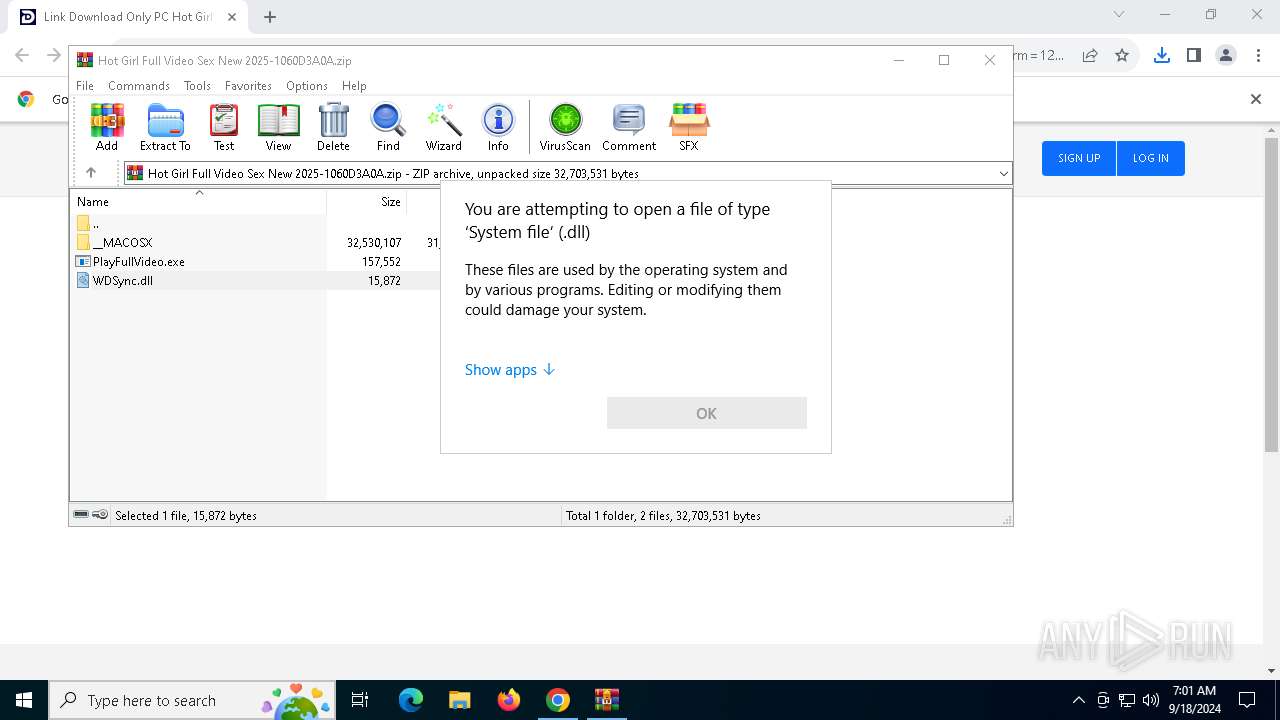
Task: Bookmark this page star icon
Action: click(1122, 55)
